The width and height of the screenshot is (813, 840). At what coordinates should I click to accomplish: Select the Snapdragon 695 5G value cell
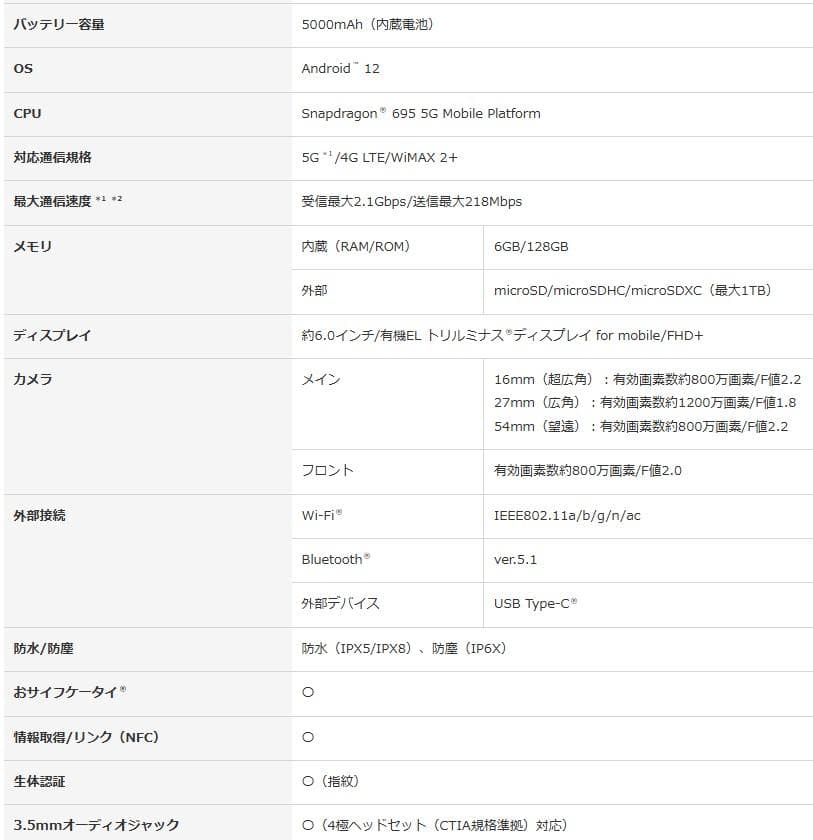click(420, 114)
